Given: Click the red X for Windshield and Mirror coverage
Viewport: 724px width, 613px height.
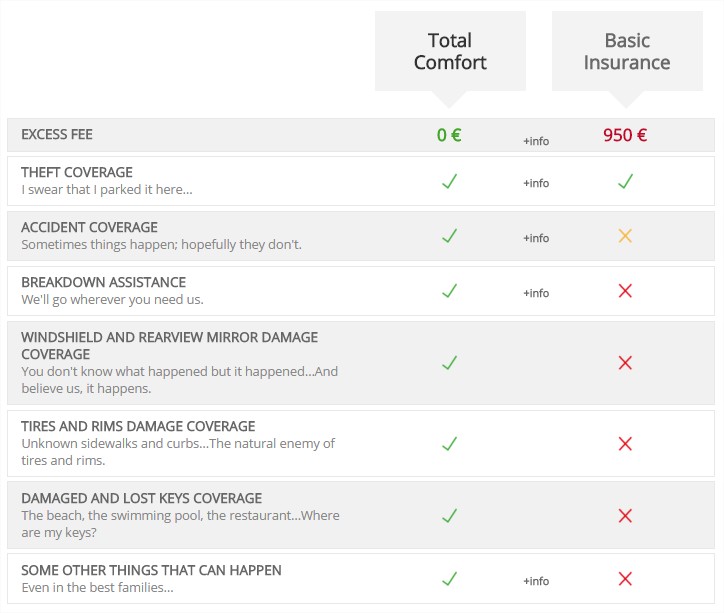Looking at the screenshot, I should (625, 363).
